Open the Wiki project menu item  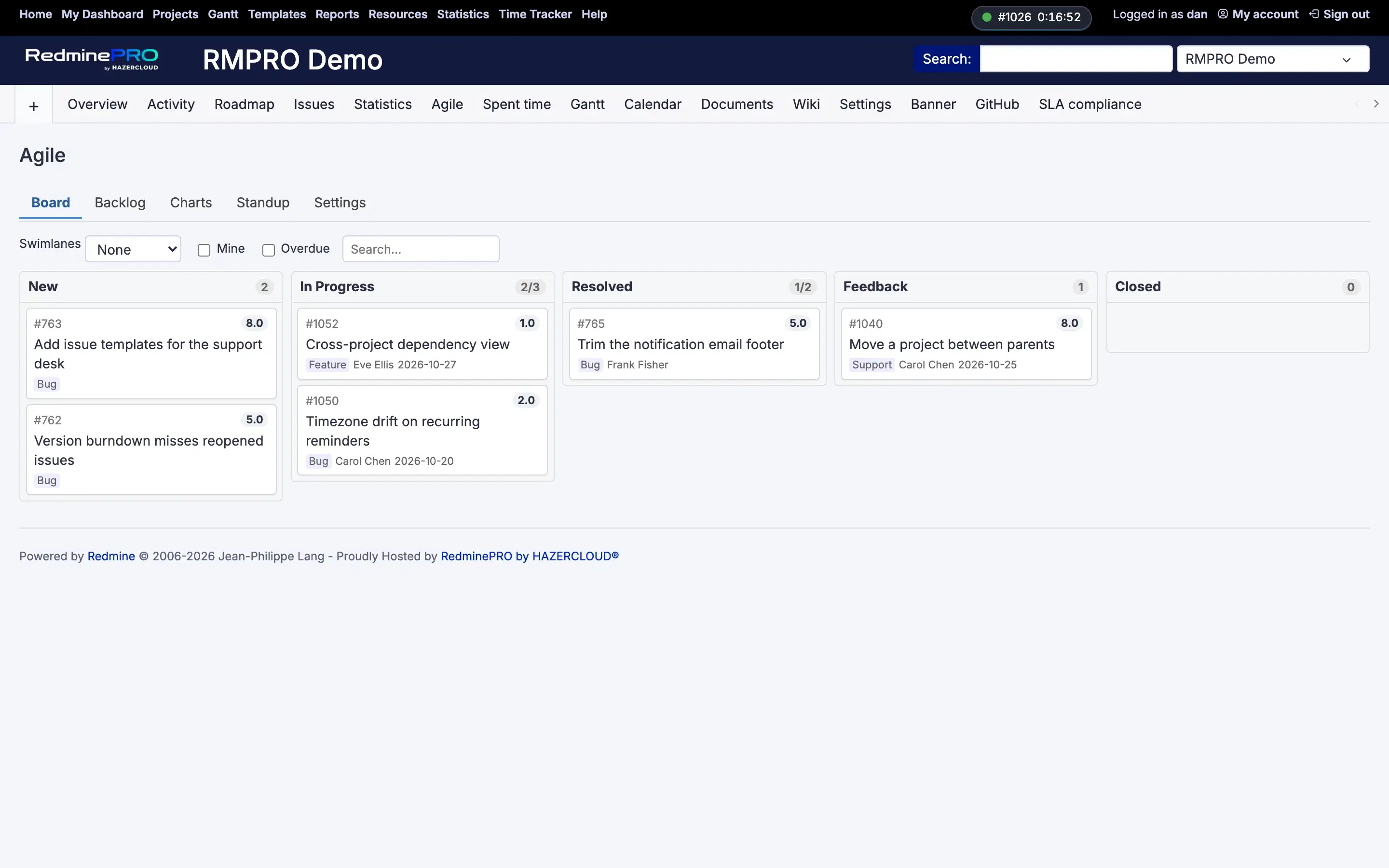(x=806, y=104)
